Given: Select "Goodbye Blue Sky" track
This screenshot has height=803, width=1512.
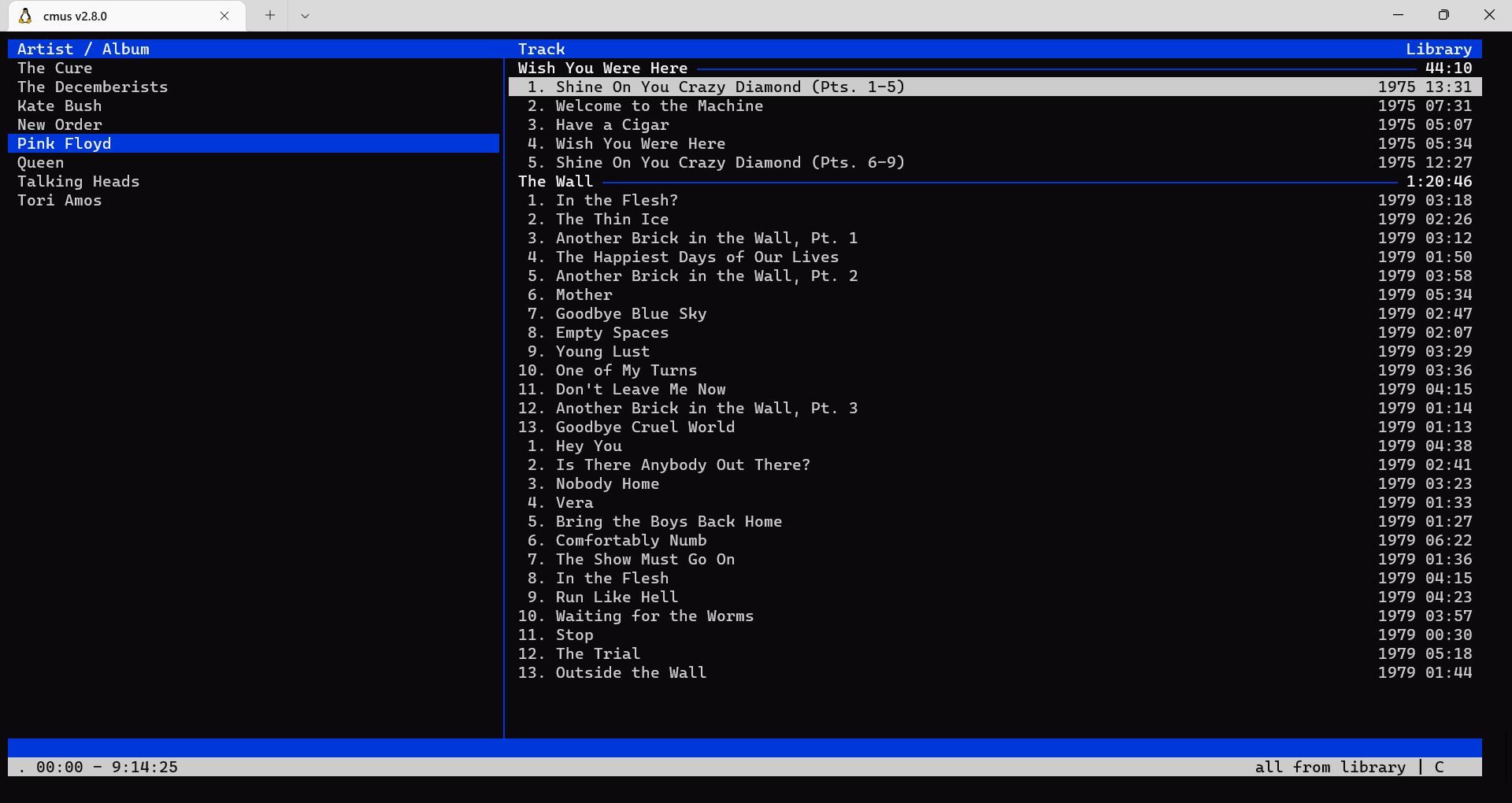Looking at the screenshot, I should pyautogui.click(x=995, y=313).
